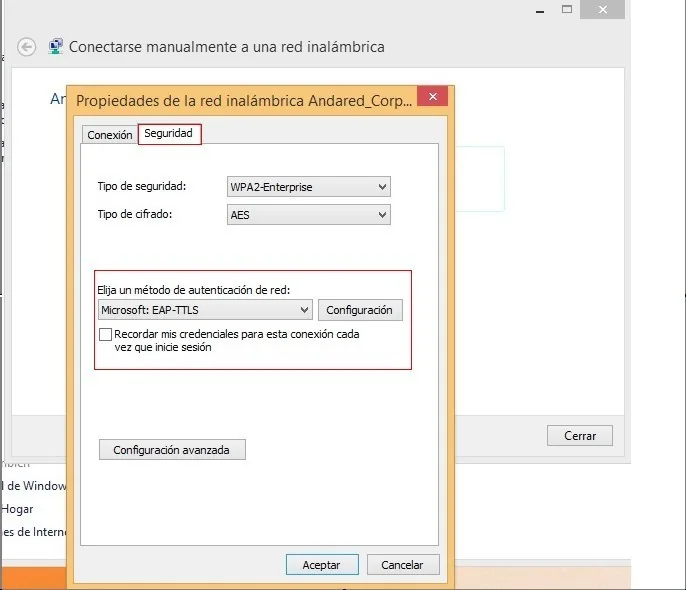This screenshot has height=590, width=686.
Task: Click the back arrow in the wizard window
Action: pos(27,47)
